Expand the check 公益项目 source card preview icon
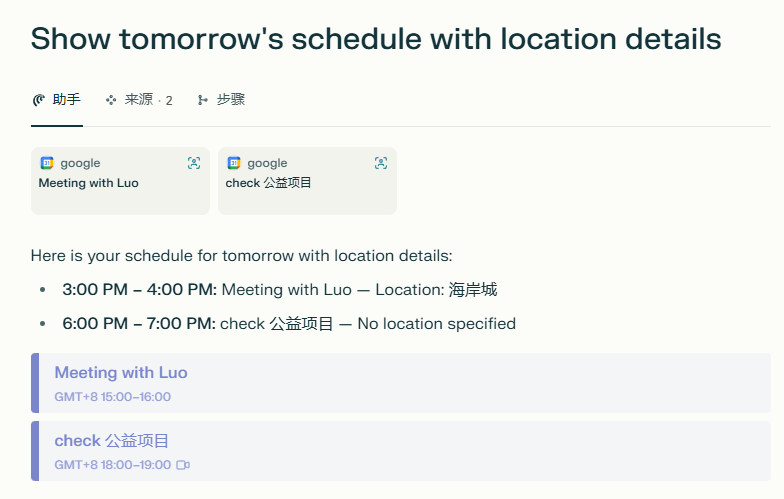This screenshot has height=499, width=784. (x=381, y=163)
